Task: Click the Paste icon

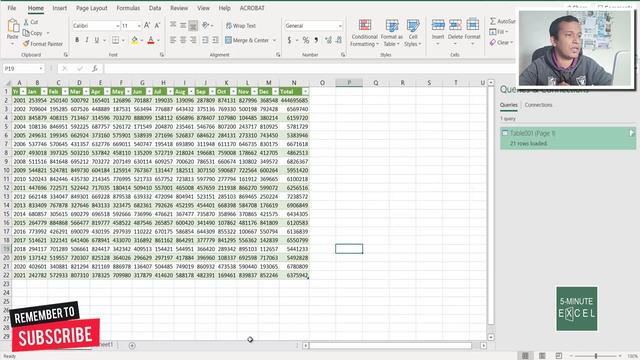Action: tap(13, 26)
